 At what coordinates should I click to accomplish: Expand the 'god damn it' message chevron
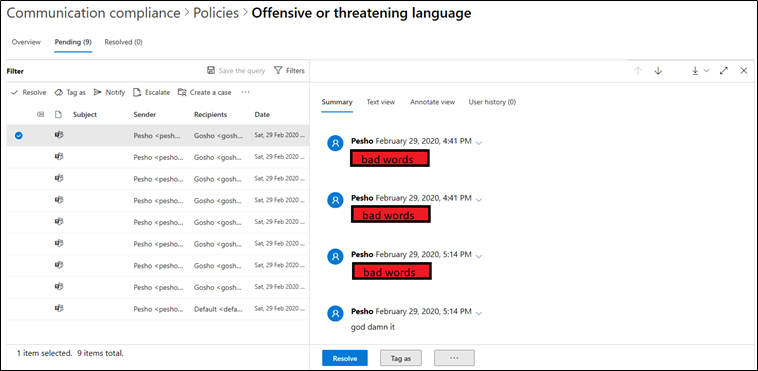point(479,313)
